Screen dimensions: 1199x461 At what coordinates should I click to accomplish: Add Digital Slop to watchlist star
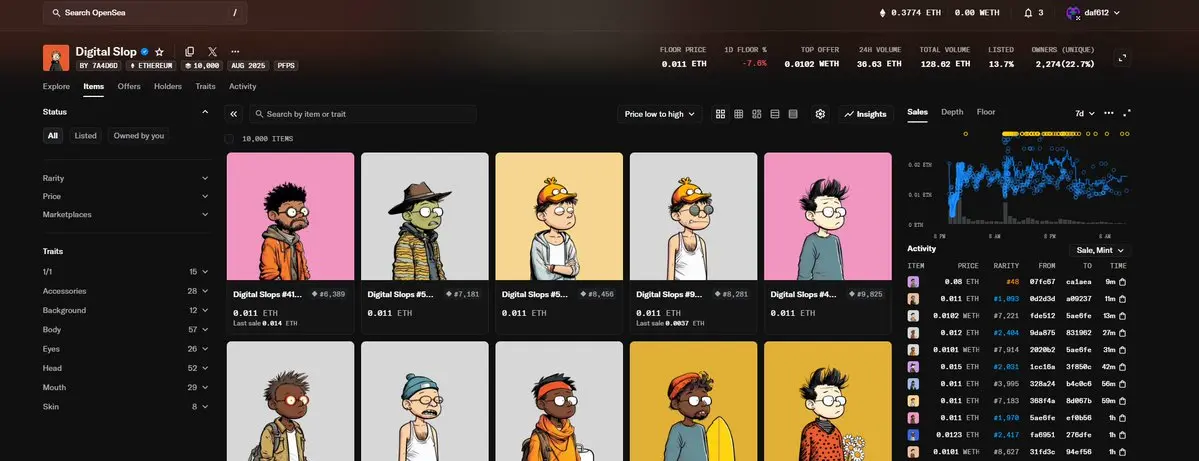[159, 52]
